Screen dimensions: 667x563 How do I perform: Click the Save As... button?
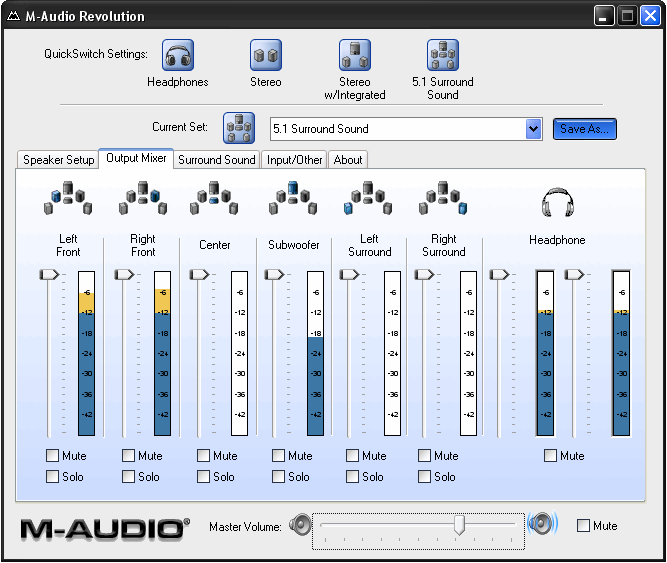584,129
